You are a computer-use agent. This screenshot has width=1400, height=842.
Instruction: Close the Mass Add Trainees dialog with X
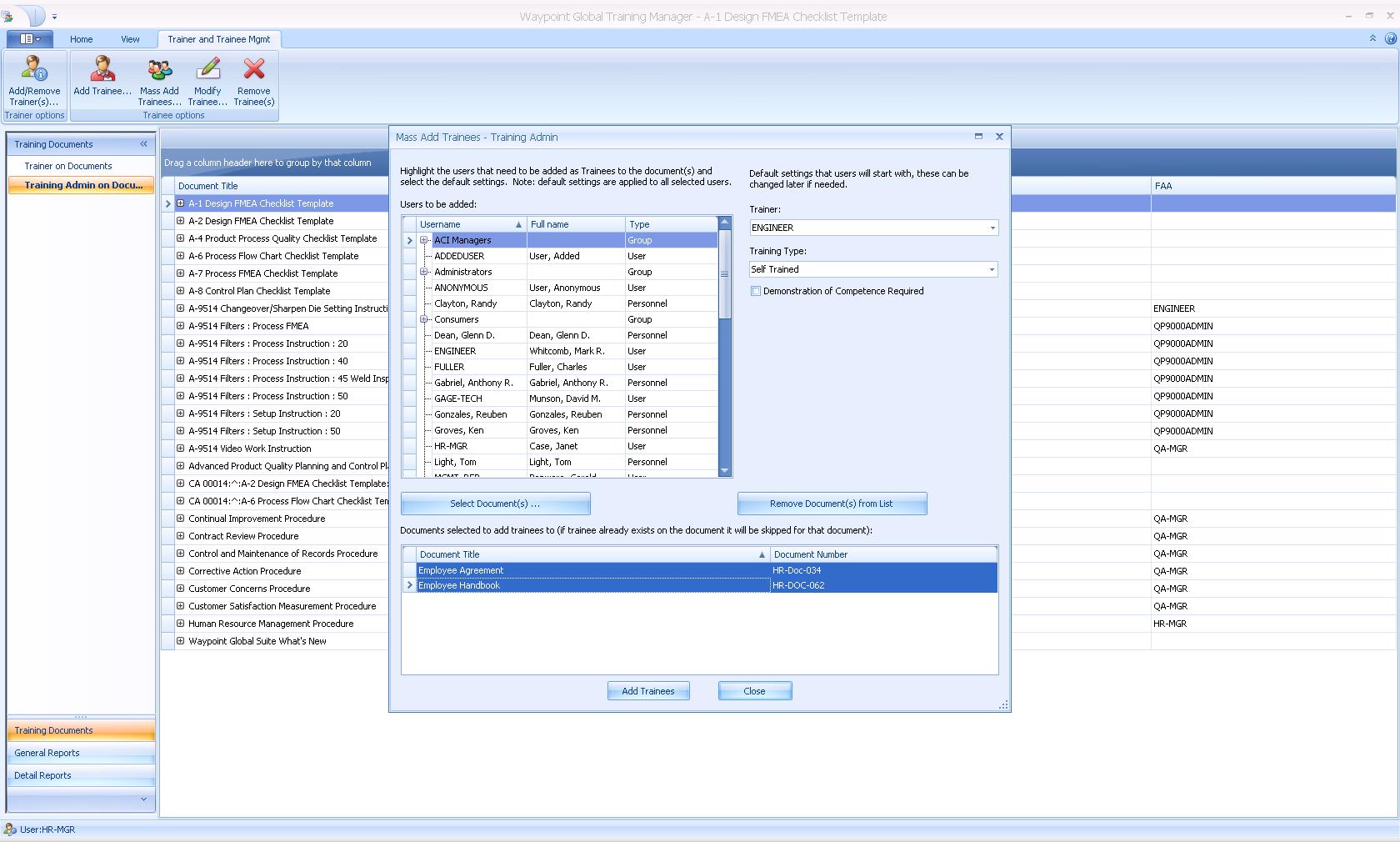(x=999, y=137)
